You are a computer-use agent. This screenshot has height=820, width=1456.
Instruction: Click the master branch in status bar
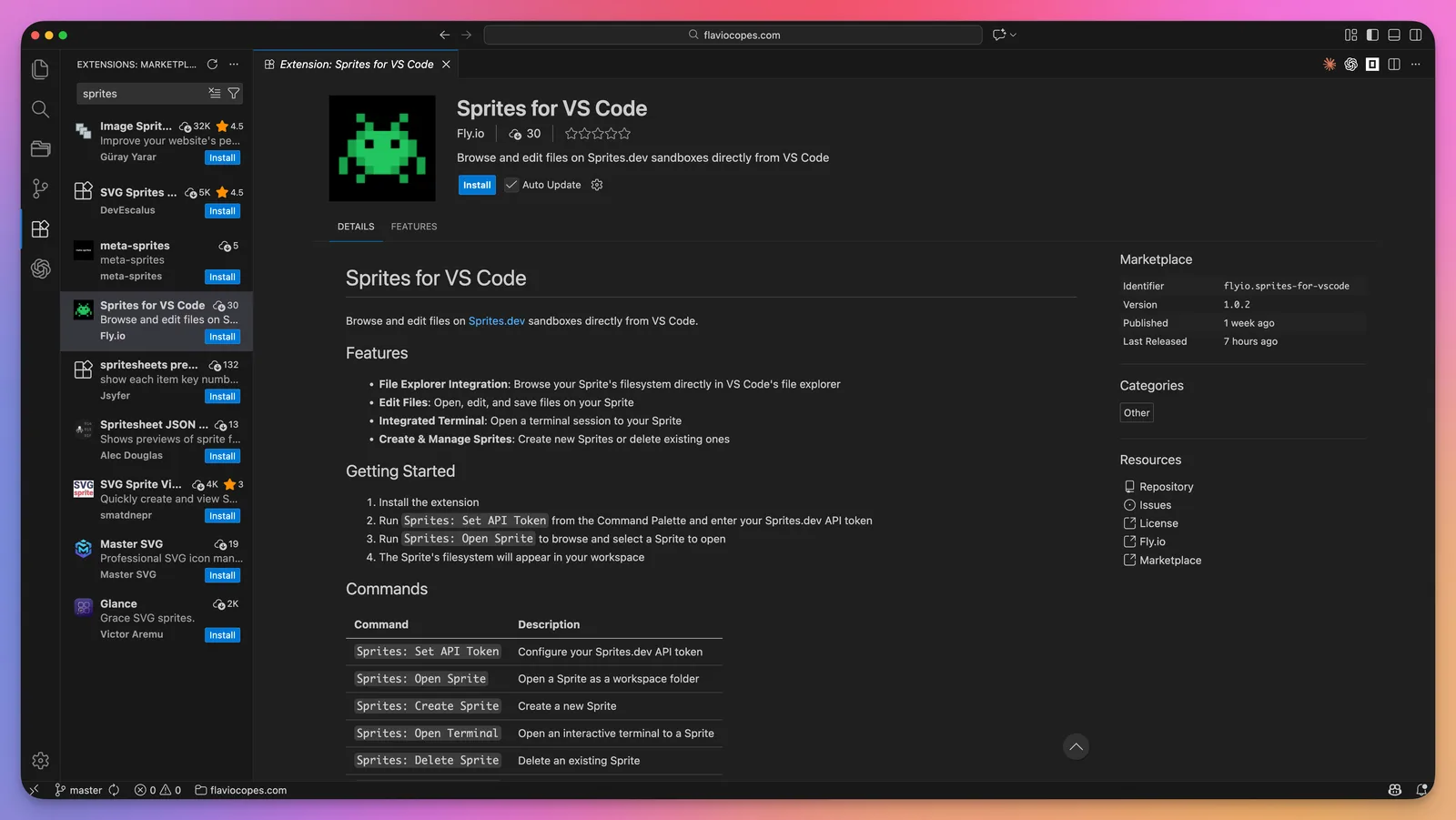tap(78, 790)
